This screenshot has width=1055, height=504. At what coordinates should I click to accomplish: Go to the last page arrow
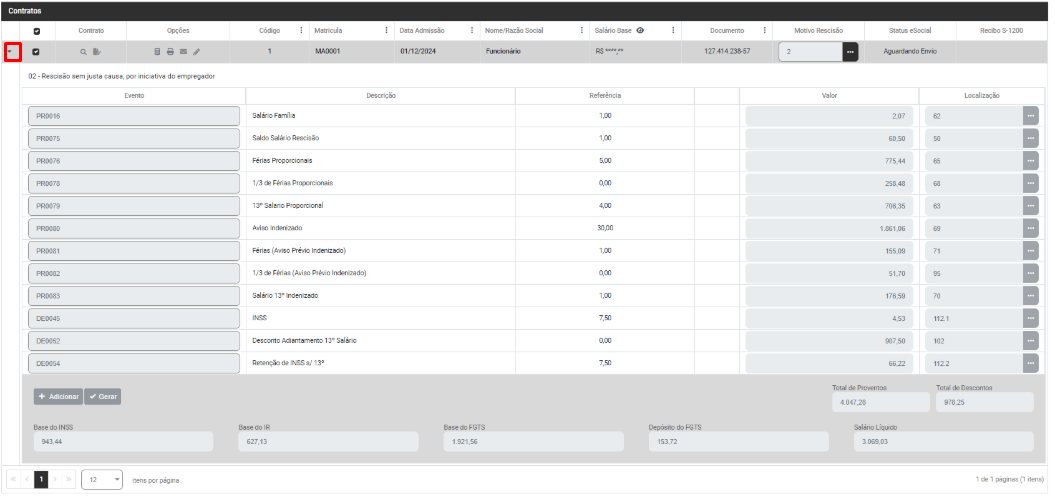pos(69,480)
